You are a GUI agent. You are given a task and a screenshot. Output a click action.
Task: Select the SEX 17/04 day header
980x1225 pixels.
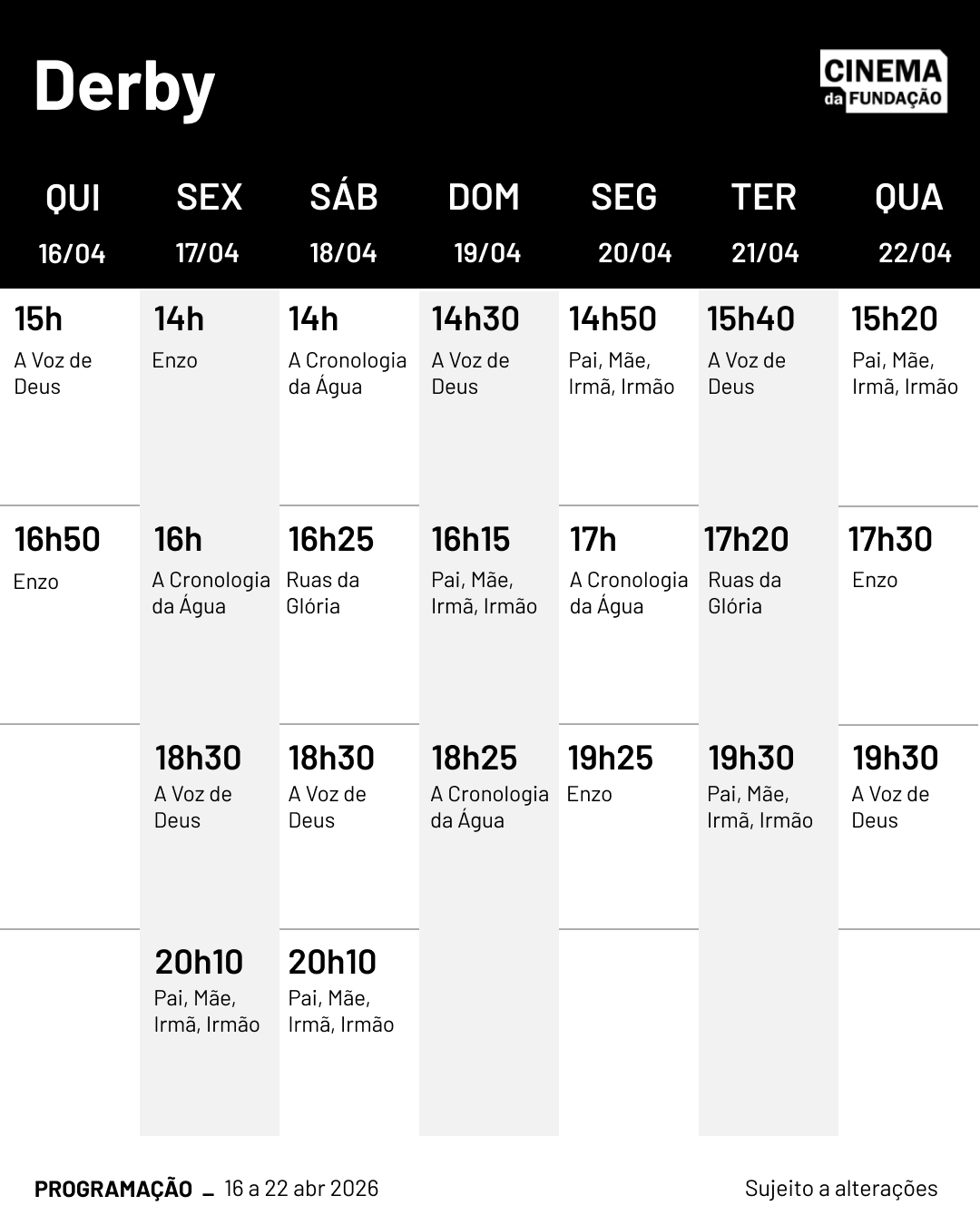pos(209,221)
